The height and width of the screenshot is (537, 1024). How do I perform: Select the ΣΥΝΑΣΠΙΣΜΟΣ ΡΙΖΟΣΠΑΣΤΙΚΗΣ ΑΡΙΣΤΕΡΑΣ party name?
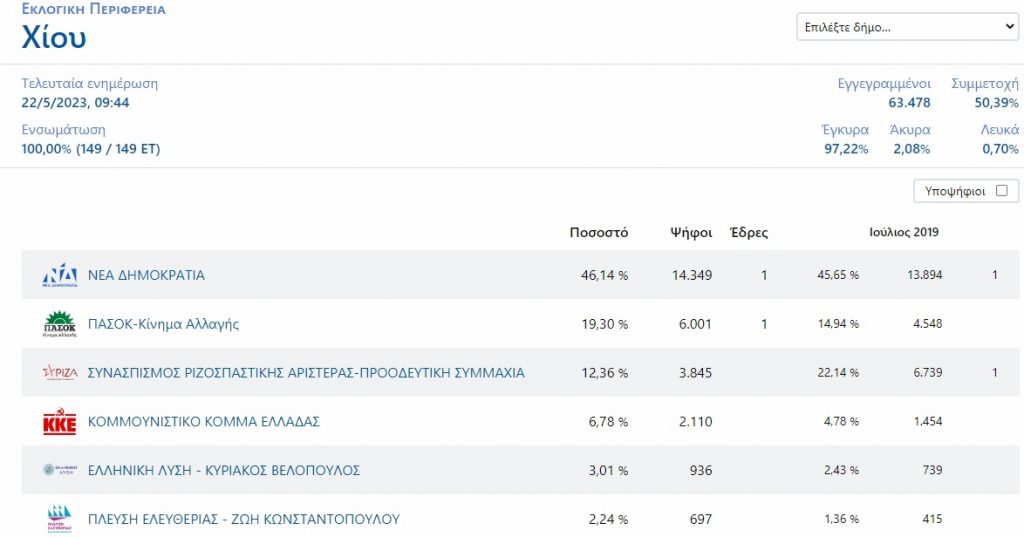306,373
